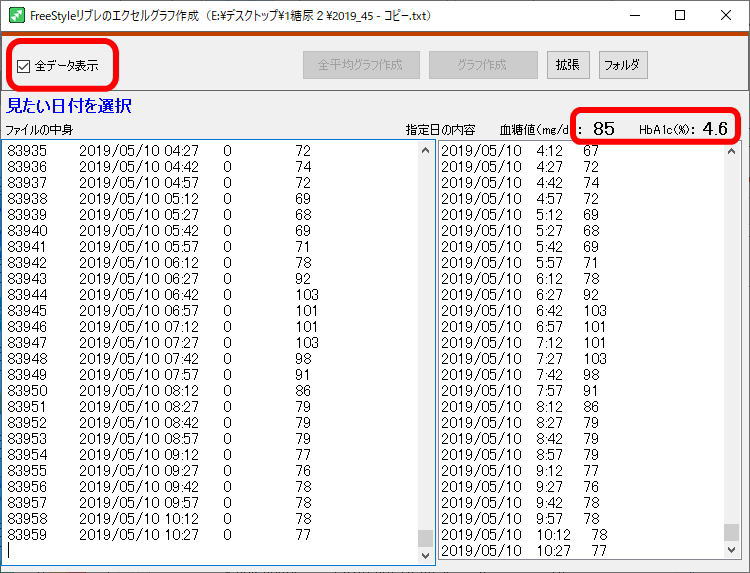Click the scroll thumb of left file list
The image size is (750, 573).
coord(425,538)
